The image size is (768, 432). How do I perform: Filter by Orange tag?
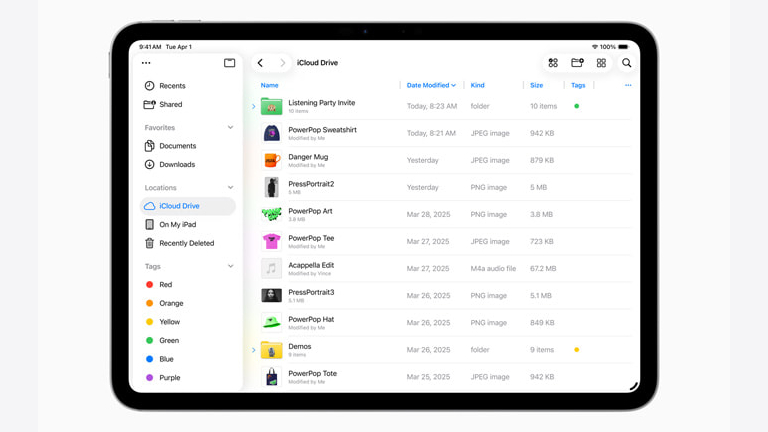click(188, 303)
